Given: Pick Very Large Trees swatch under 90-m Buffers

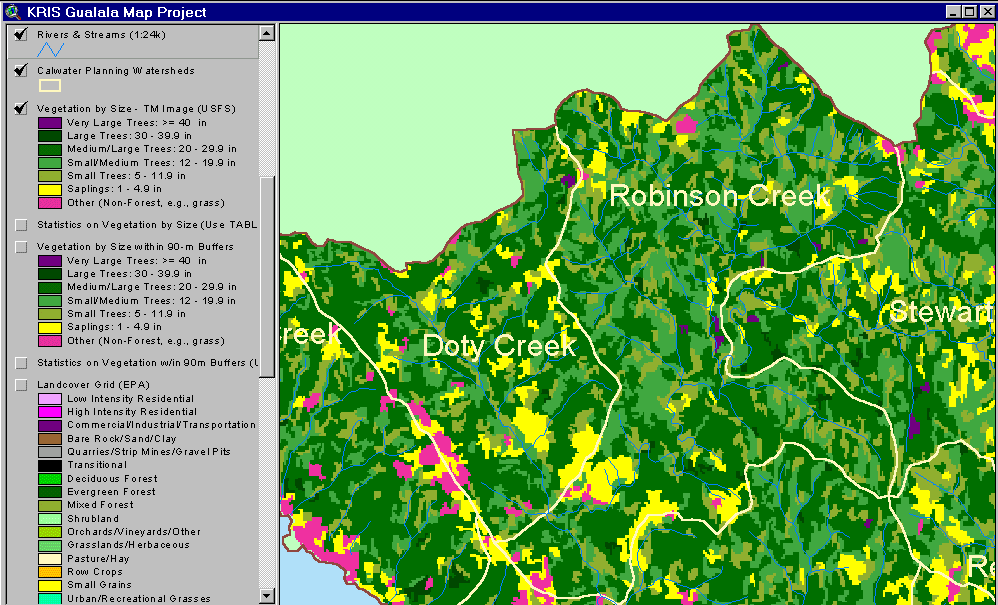Looking at the screenshot, I should point(50,261).
